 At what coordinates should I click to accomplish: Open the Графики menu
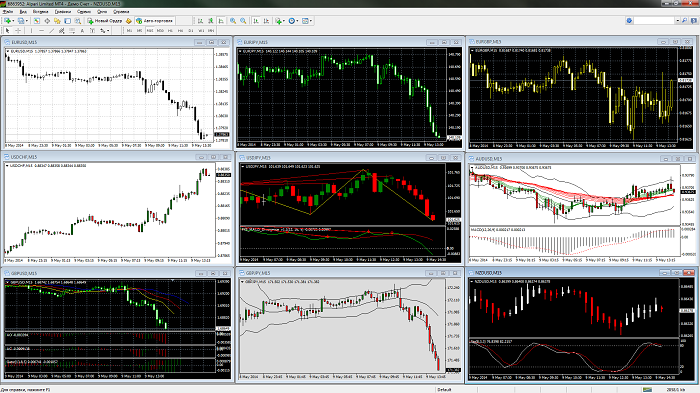tap(62, 12)
